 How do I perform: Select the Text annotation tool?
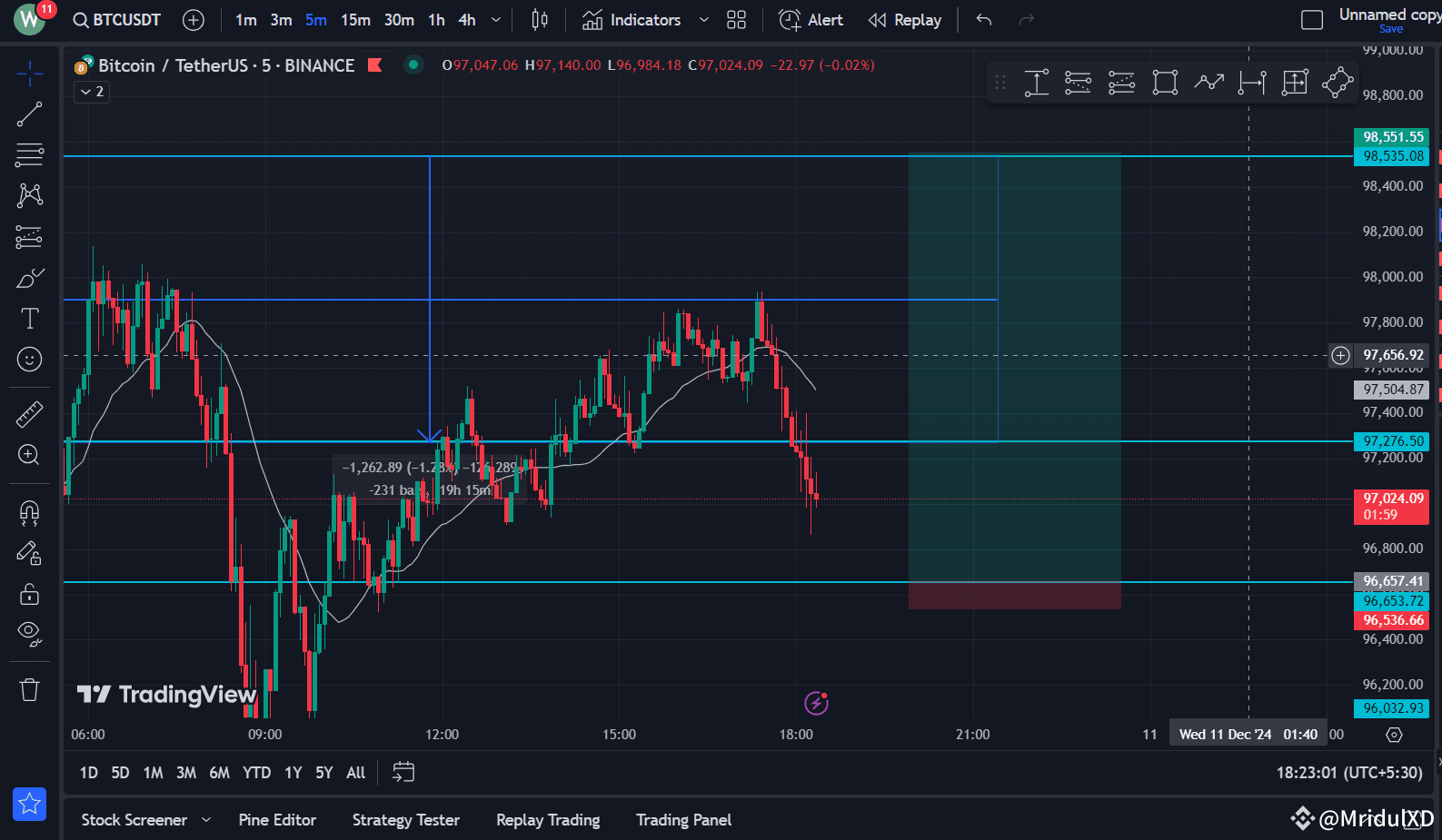pyautogui.click(x=30, y=319)
